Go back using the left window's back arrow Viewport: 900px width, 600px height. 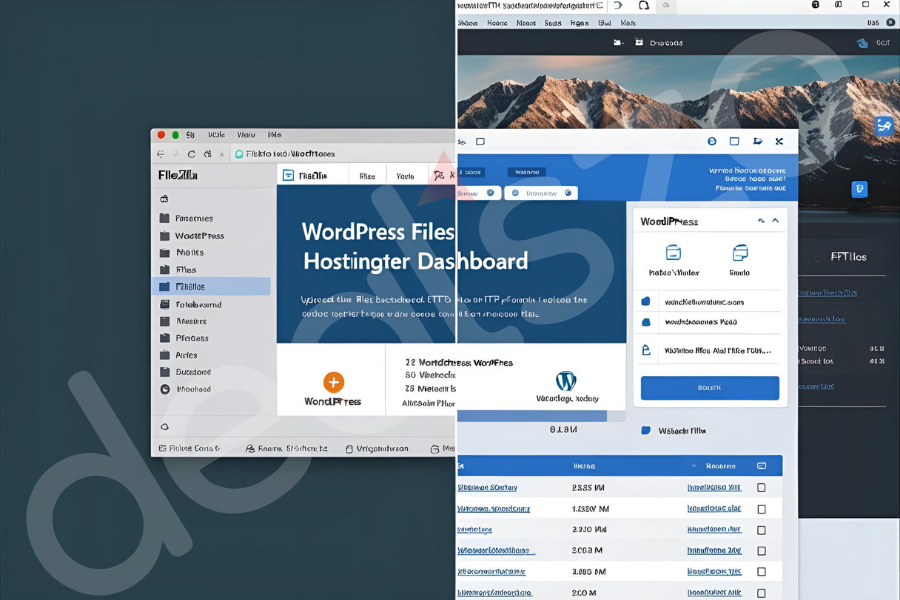(161, 154)
